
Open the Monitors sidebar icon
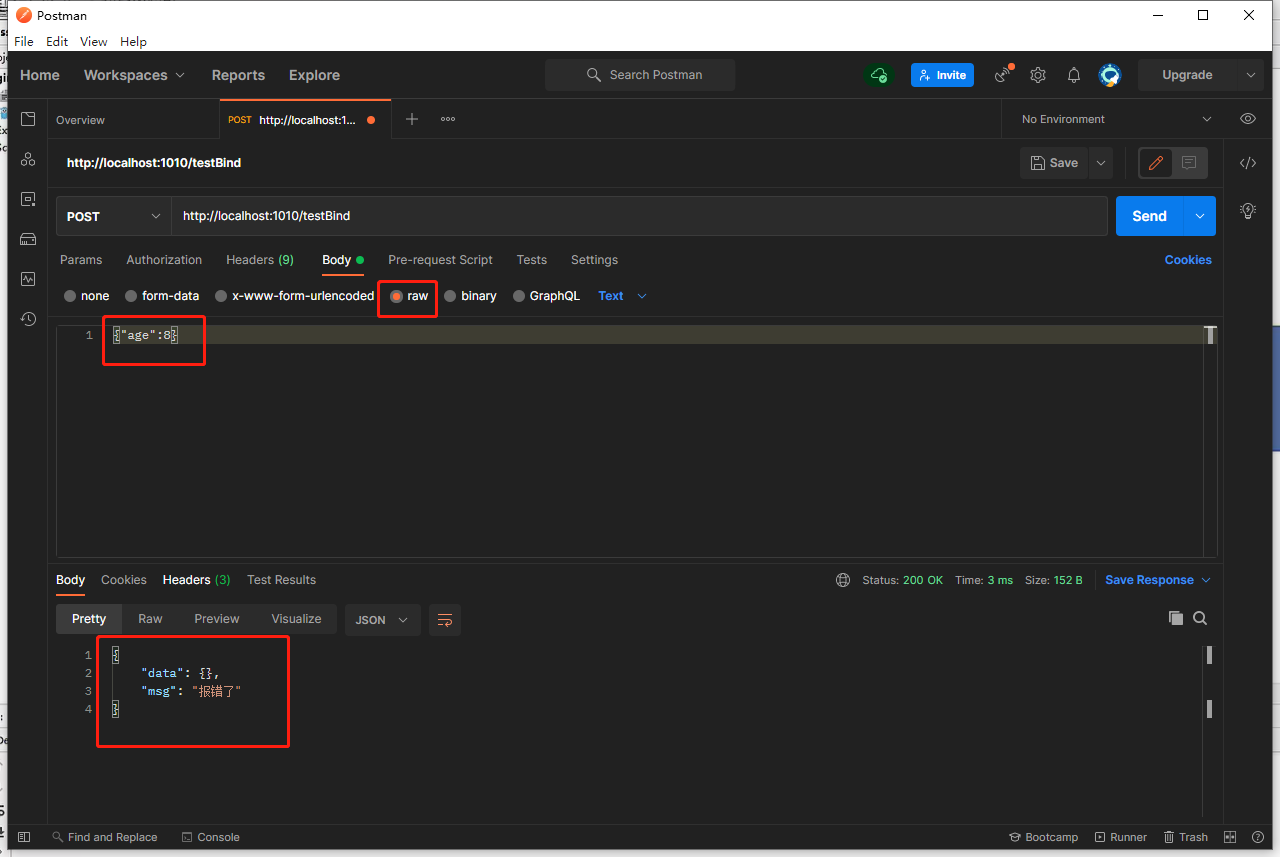[x=28, y=279]
